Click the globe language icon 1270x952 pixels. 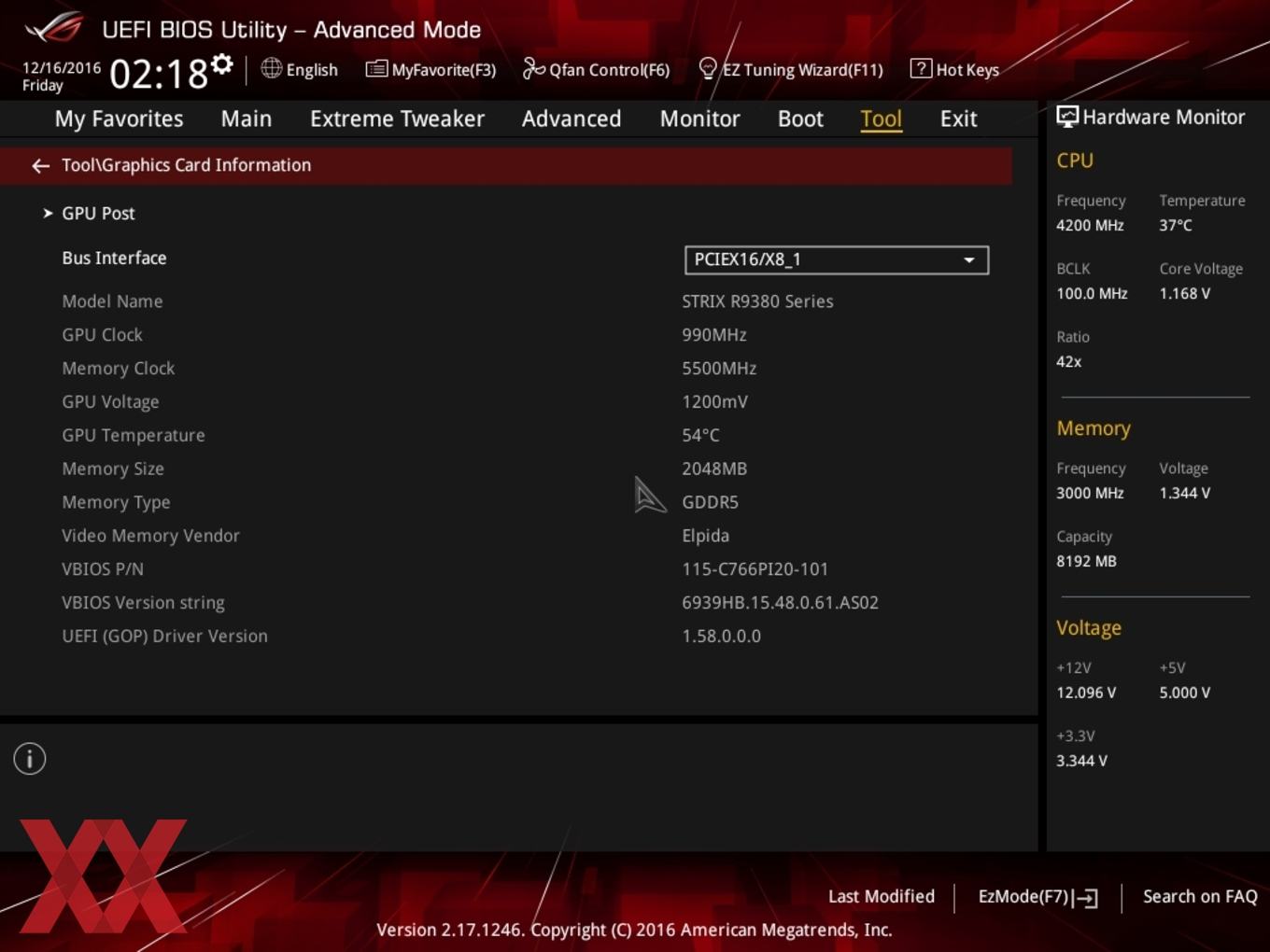coord(271,68)
